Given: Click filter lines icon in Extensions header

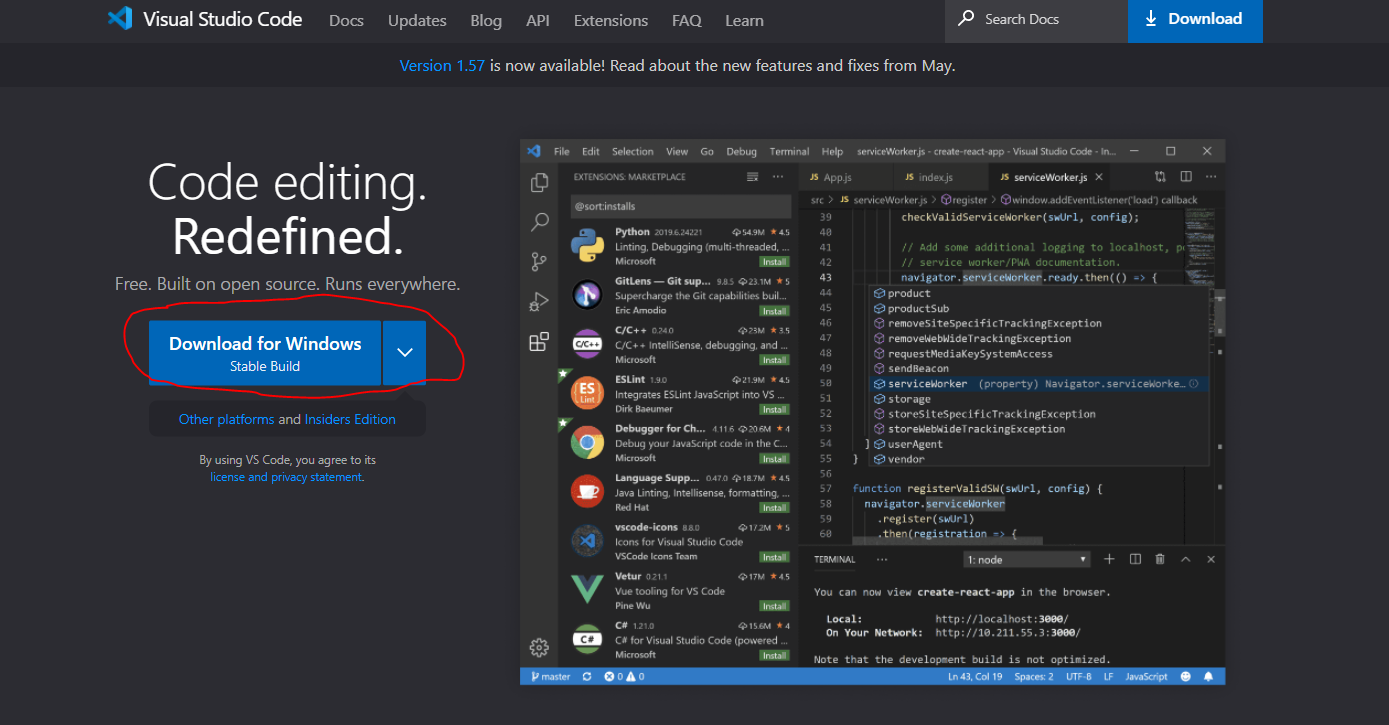Looking at the screenshot, I should 752,177.
